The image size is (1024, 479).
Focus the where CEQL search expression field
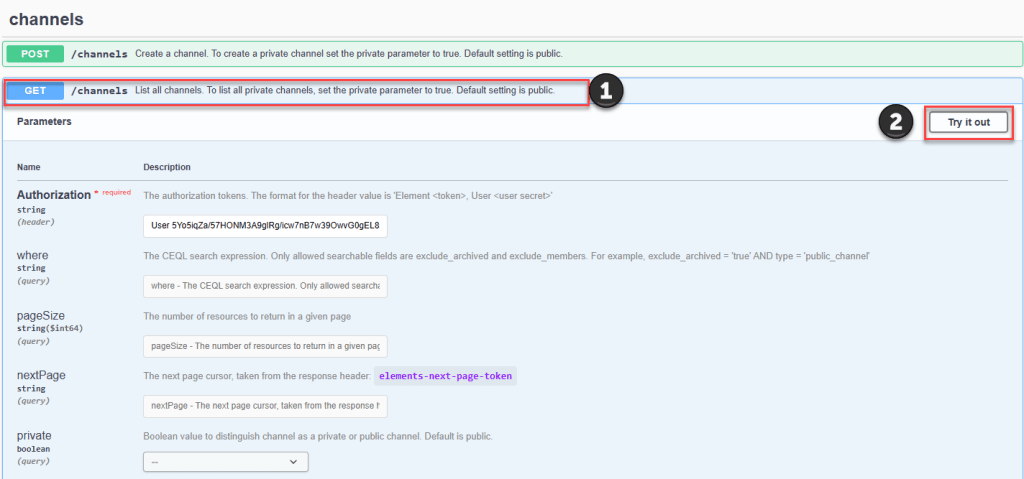point(265,286)
